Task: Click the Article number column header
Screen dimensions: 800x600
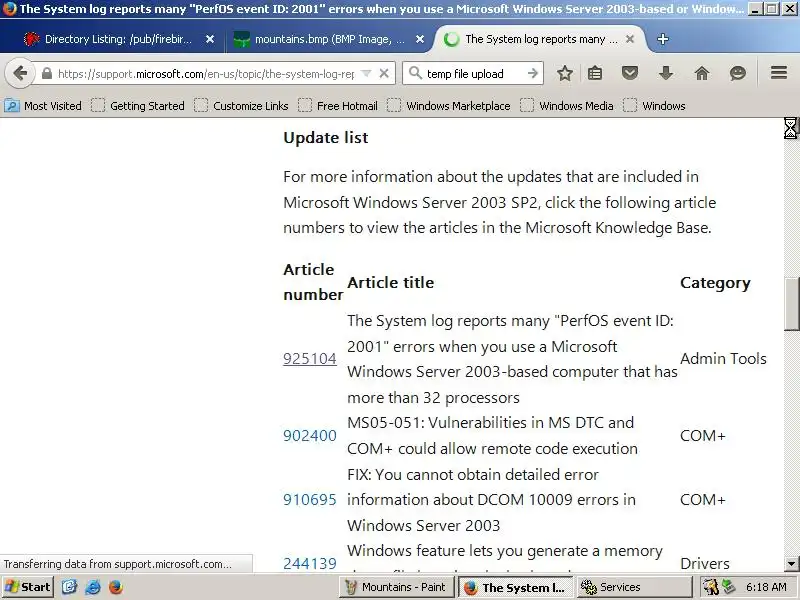Action: click(313, 282)
